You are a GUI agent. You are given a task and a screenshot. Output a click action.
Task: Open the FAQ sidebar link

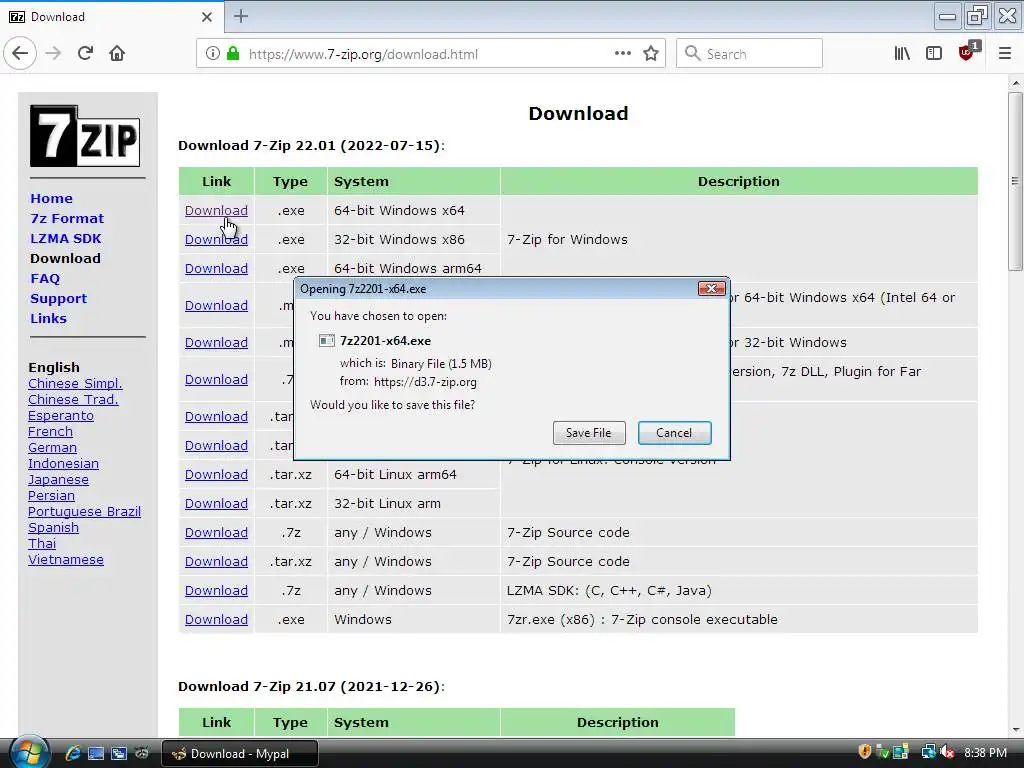tap(45, 279)
